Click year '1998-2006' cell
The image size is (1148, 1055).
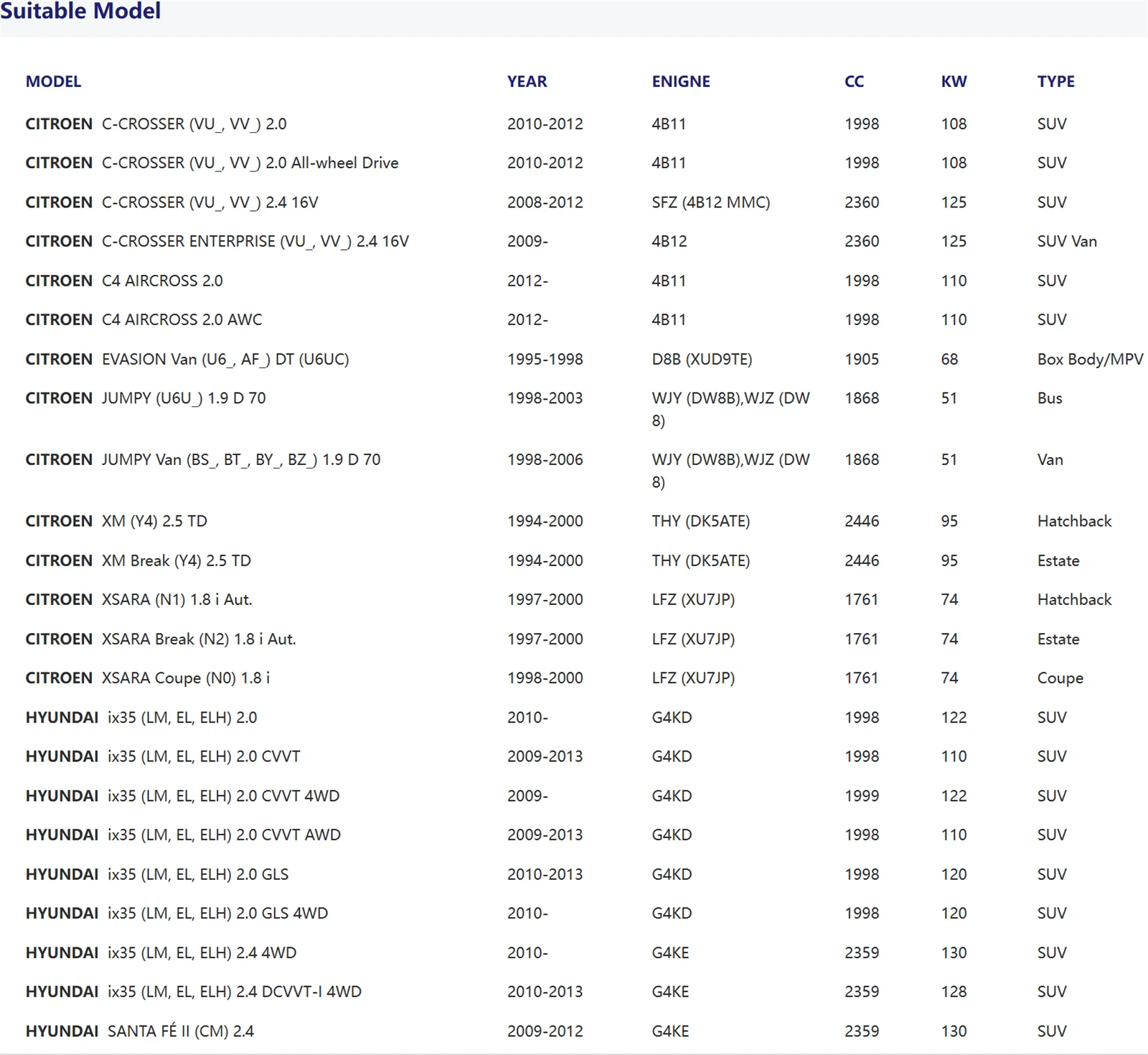tap(545, 460)
